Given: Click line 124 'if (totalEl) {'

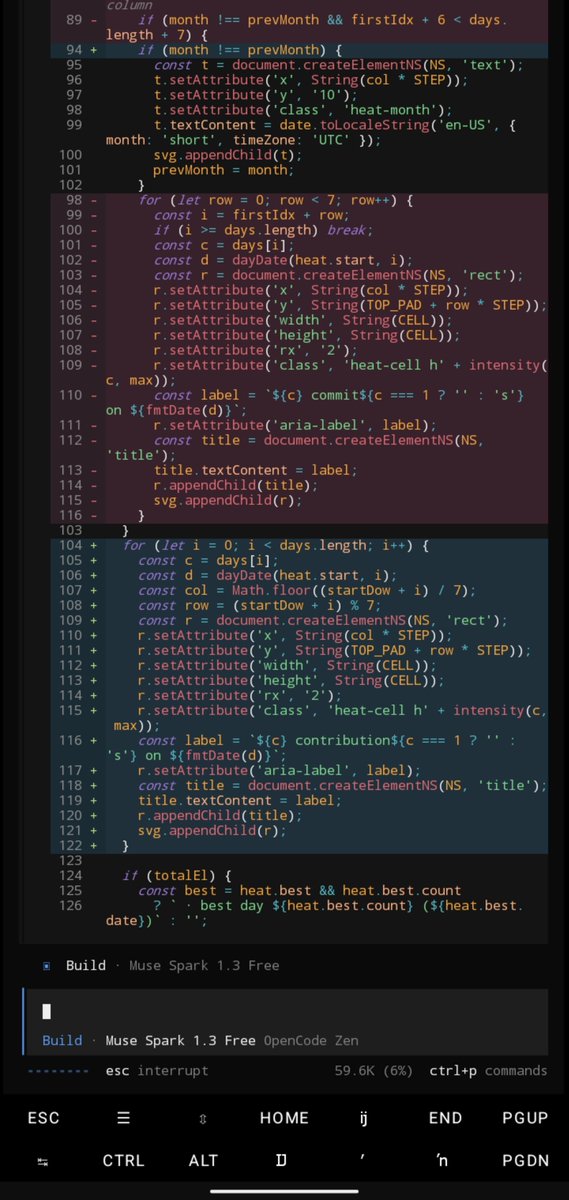Looking at the screenshot, I should point(298,875).
